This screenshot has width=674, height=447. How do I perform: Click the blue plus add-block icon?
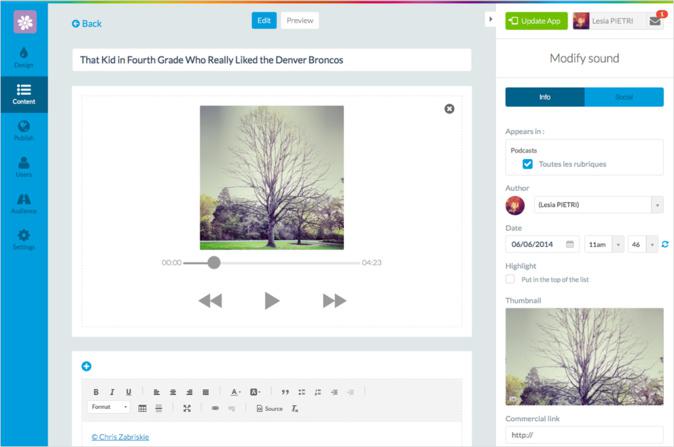tap(86, 366)
